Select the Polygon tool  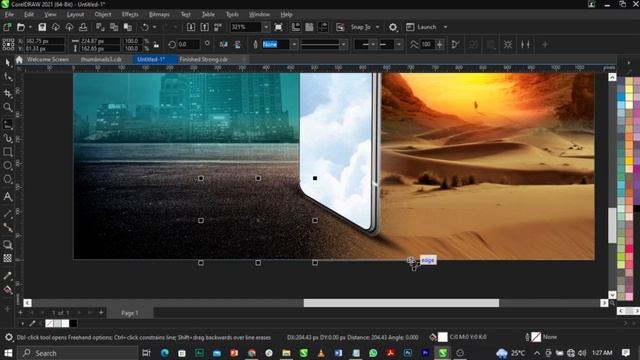7,179
